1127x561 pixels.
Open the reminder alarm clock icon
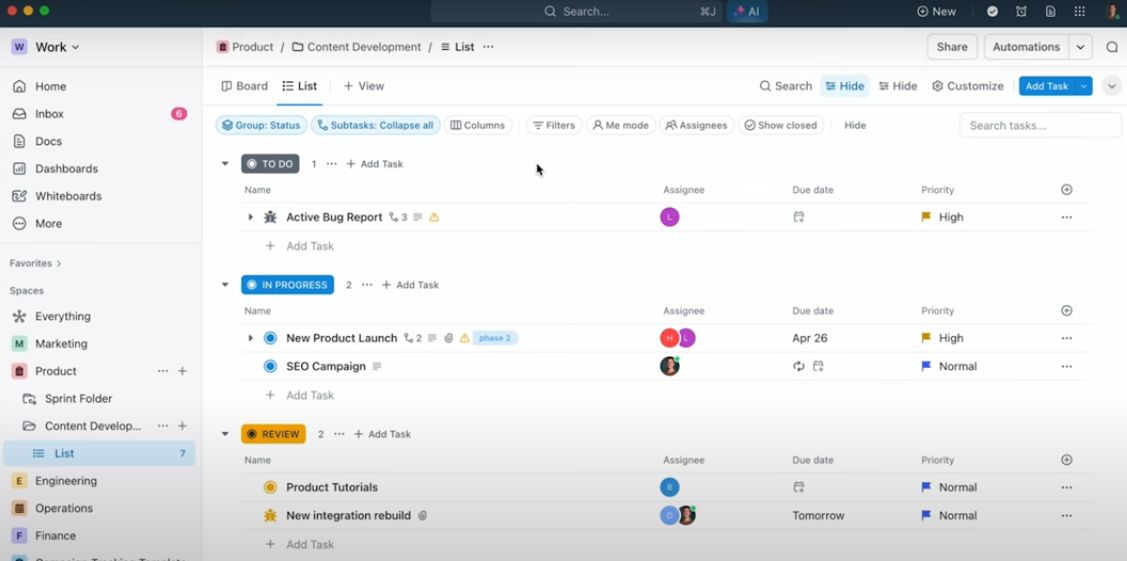tap(1021, 11)
